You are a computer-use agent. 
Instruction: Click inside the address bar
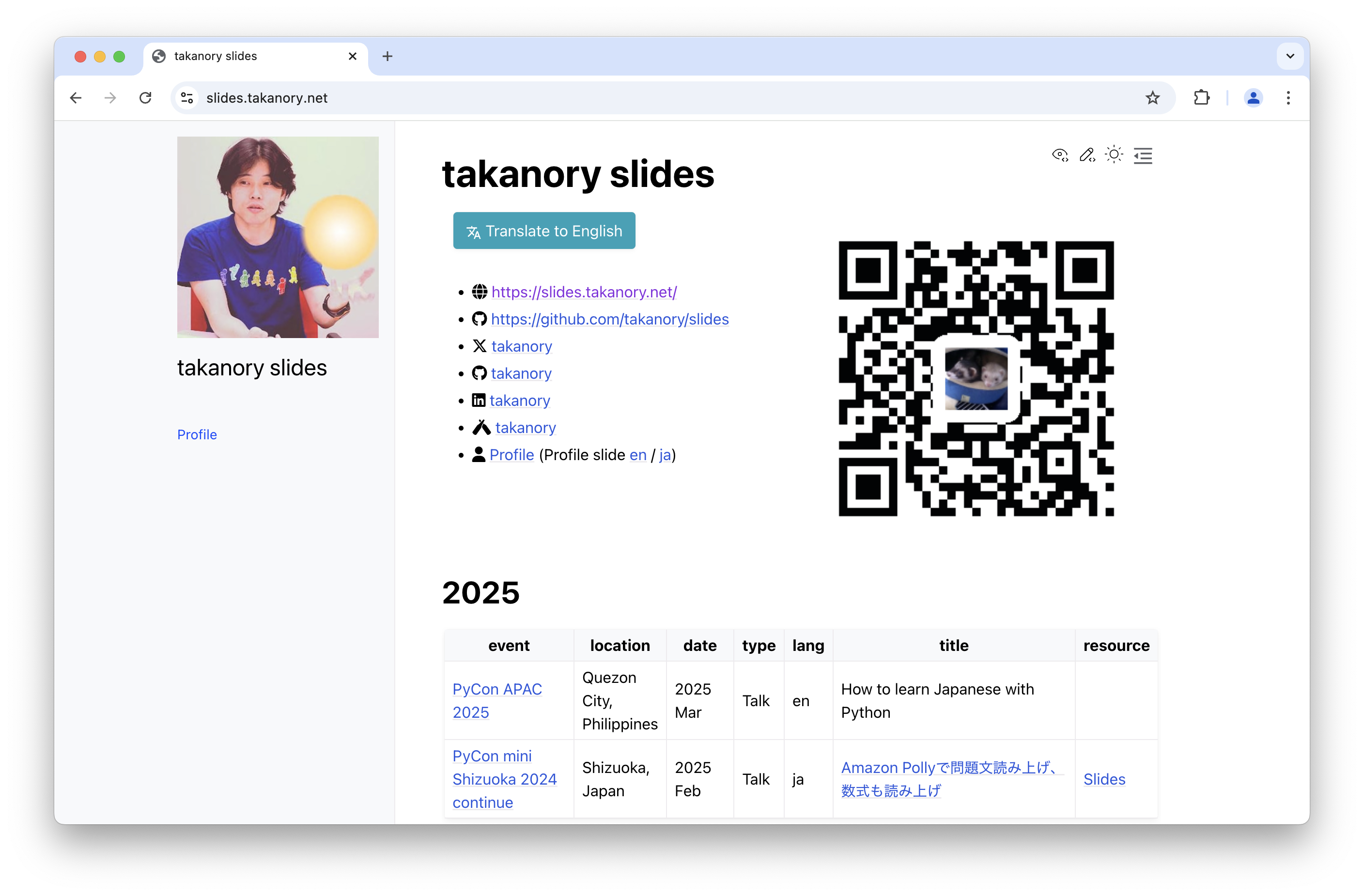401,97
